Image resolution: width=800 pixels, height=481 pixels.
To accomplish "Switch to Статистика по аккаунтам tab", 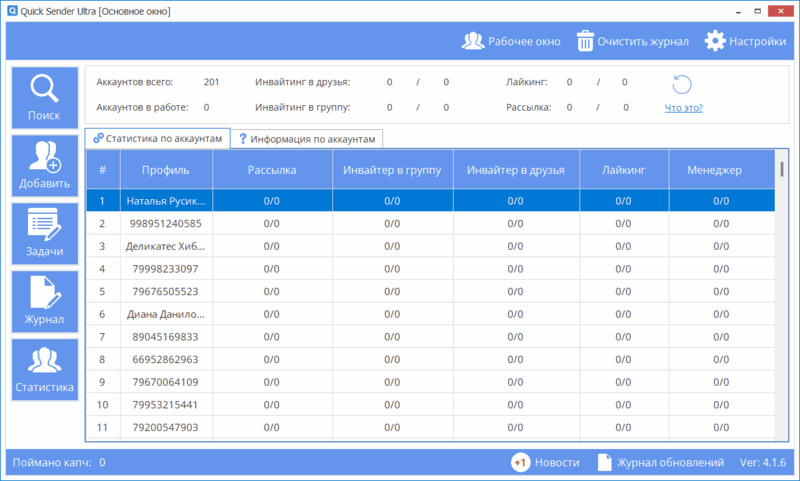I will pos(158,138).
